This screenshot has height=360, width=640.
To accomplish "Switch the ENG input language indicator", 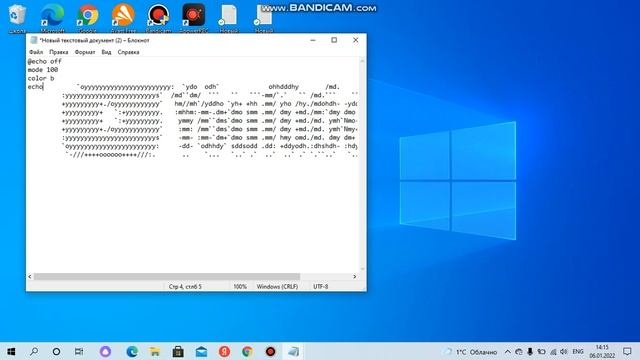I will tap(578, 351).
